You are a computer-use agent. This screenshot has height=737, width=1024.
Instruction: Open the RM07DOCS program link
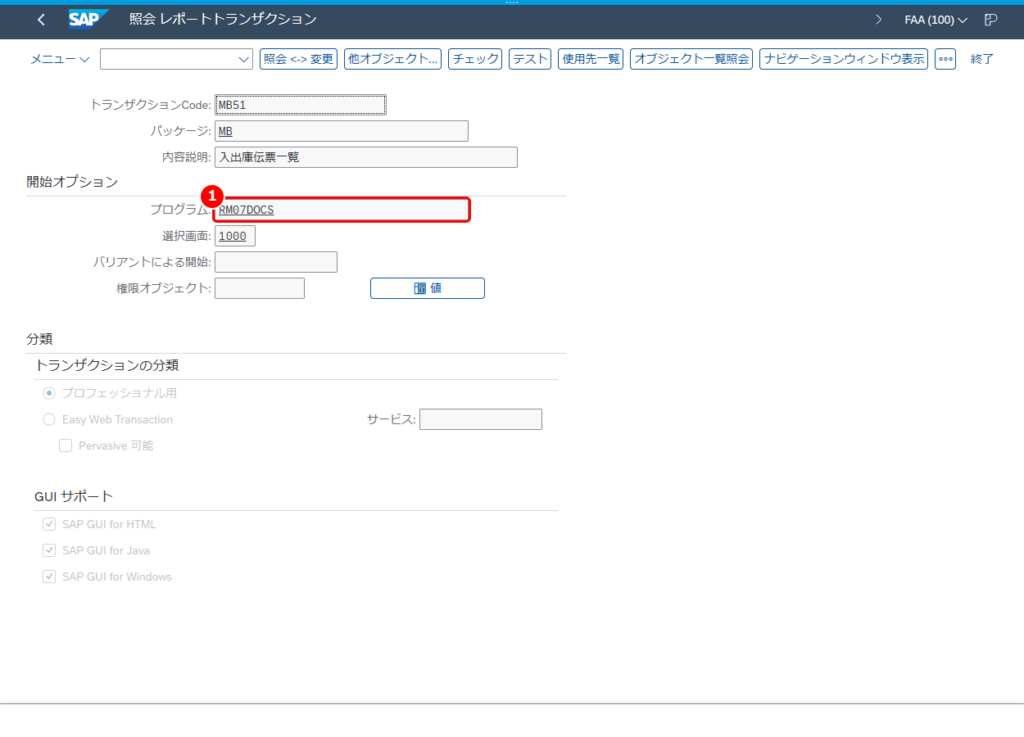click(246, 210)
